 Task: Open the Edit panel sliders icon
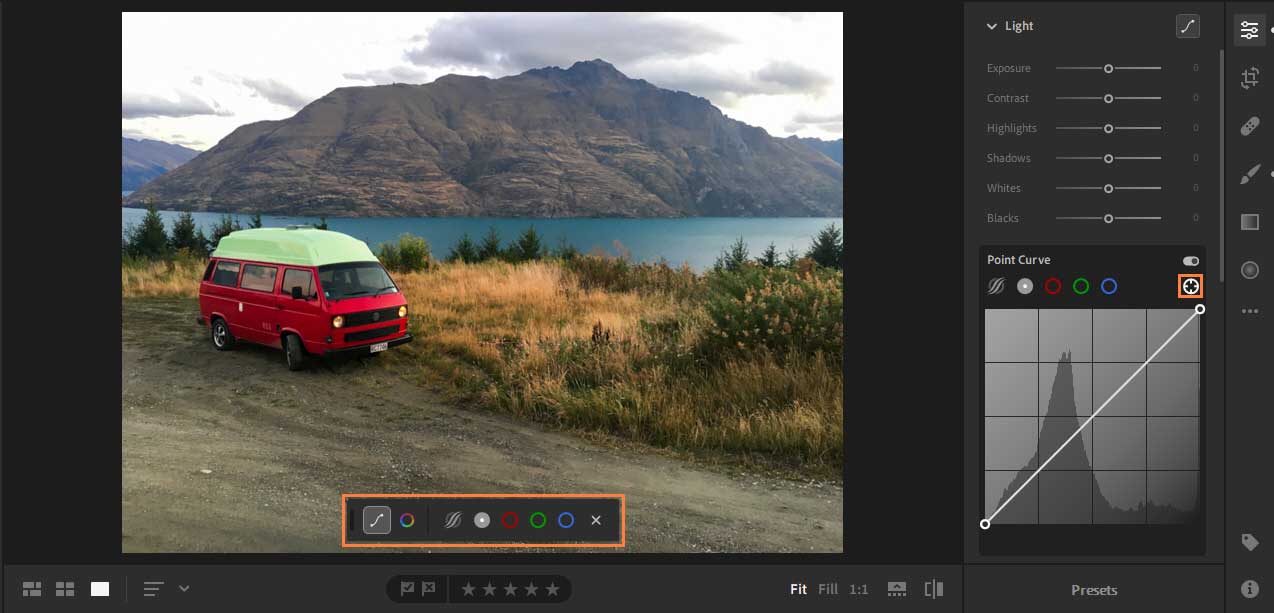click(x=1249, y=30)
